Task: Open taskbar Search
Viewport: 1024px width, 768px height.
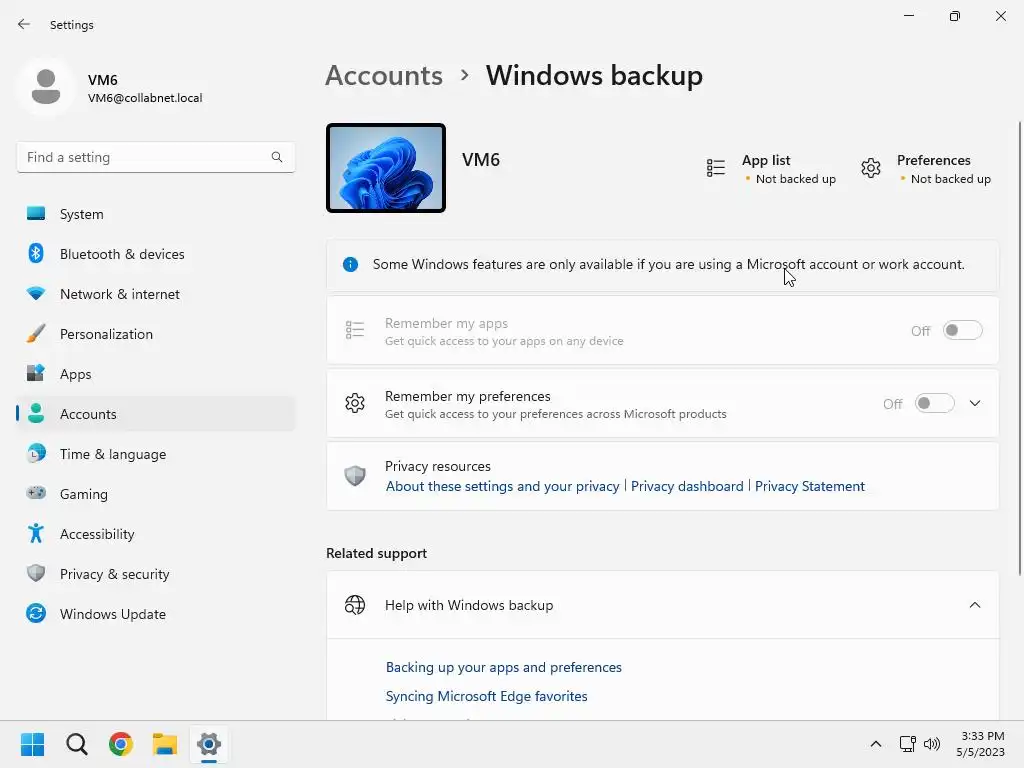Action: [x=76, y=744]
